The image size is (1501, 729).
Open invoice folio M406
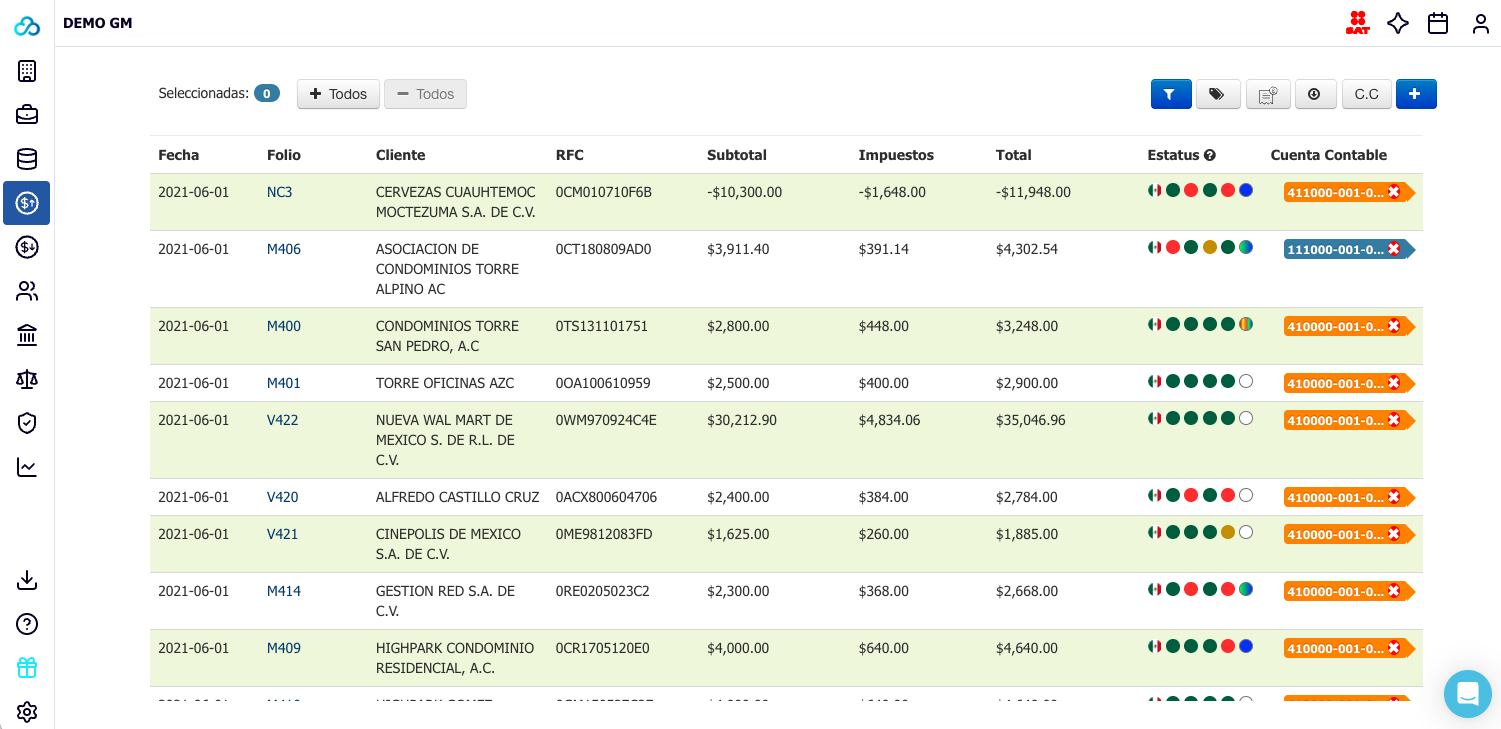click(284, 249)
